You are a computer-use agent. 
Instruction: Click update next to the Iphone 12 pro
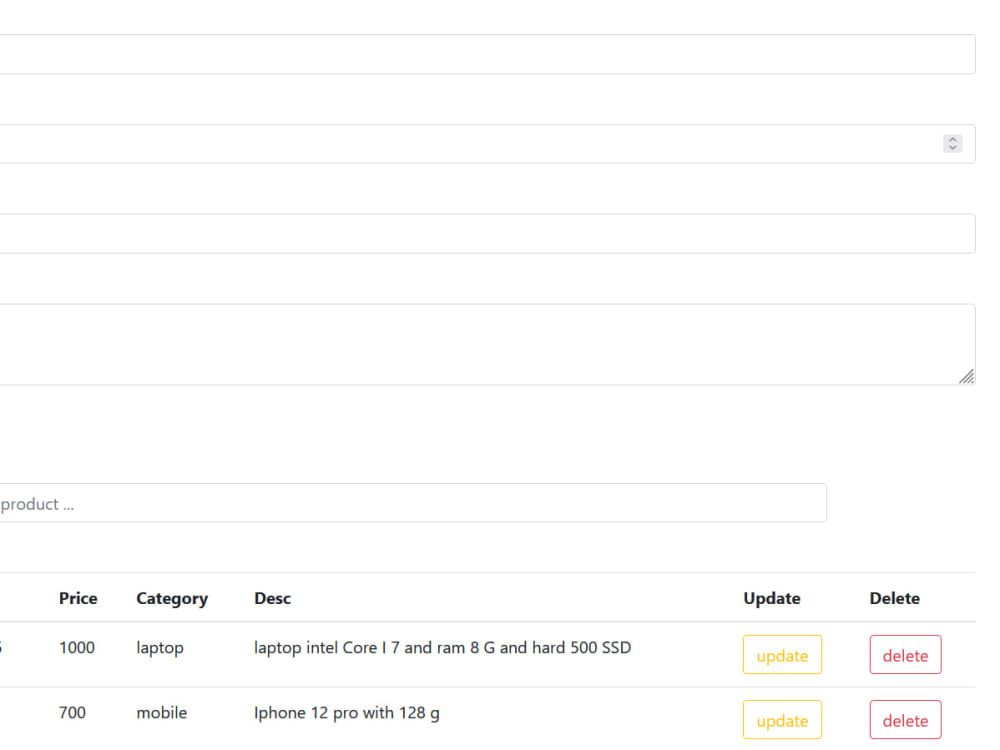click(782, 720)
